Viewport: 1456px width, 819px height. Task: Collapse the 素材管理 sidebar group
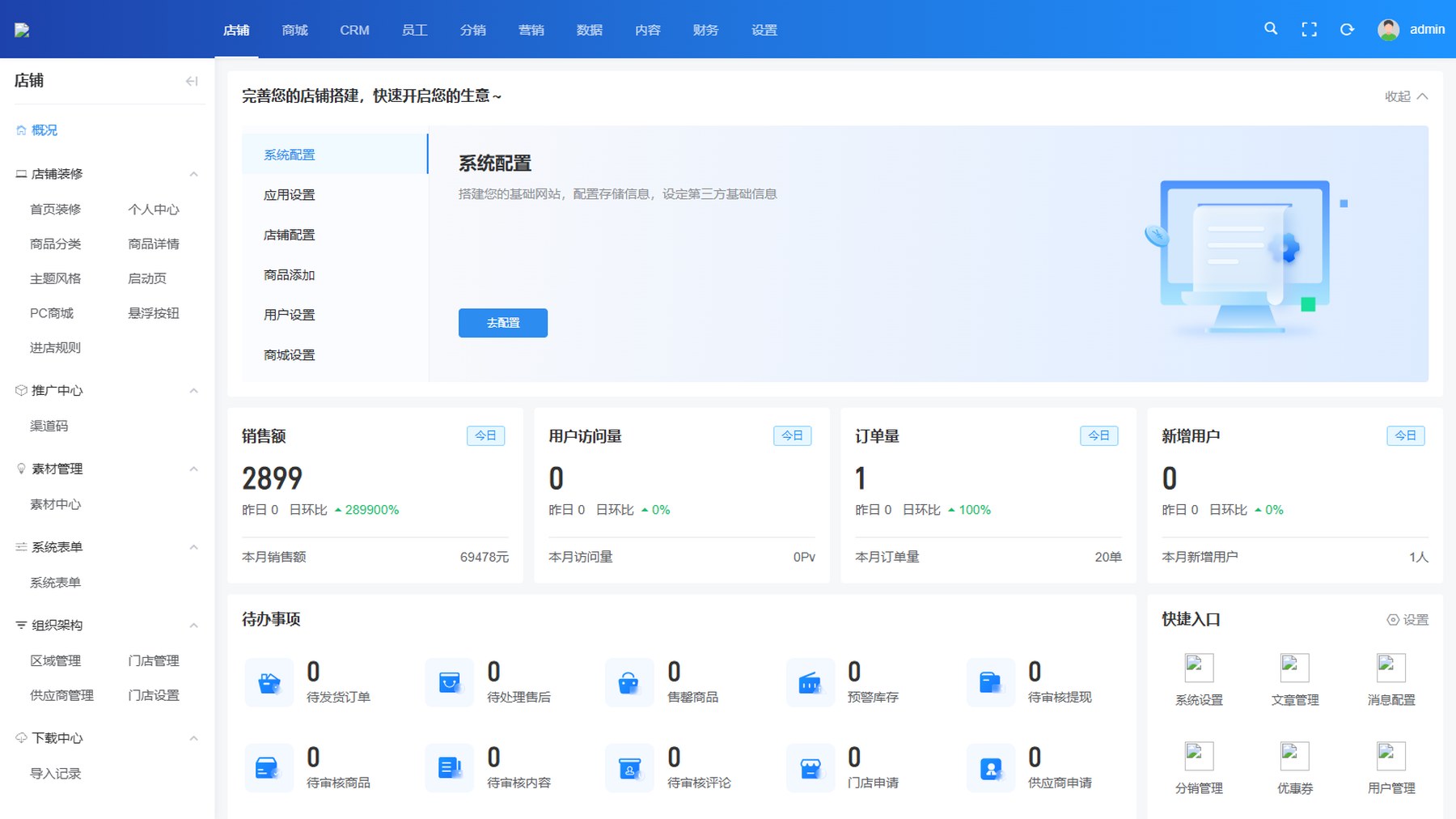click(x=193, y=469)
